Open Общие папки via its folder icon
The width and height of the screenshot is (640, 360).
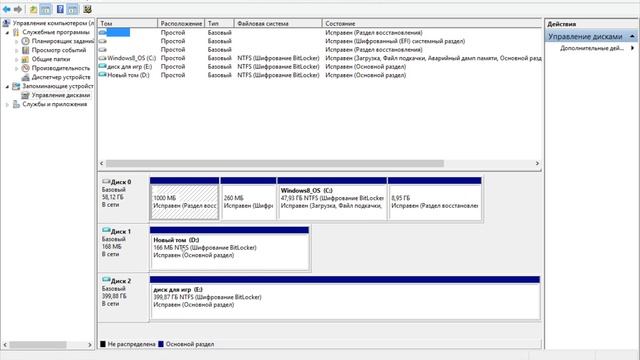[x=25, y=59]
